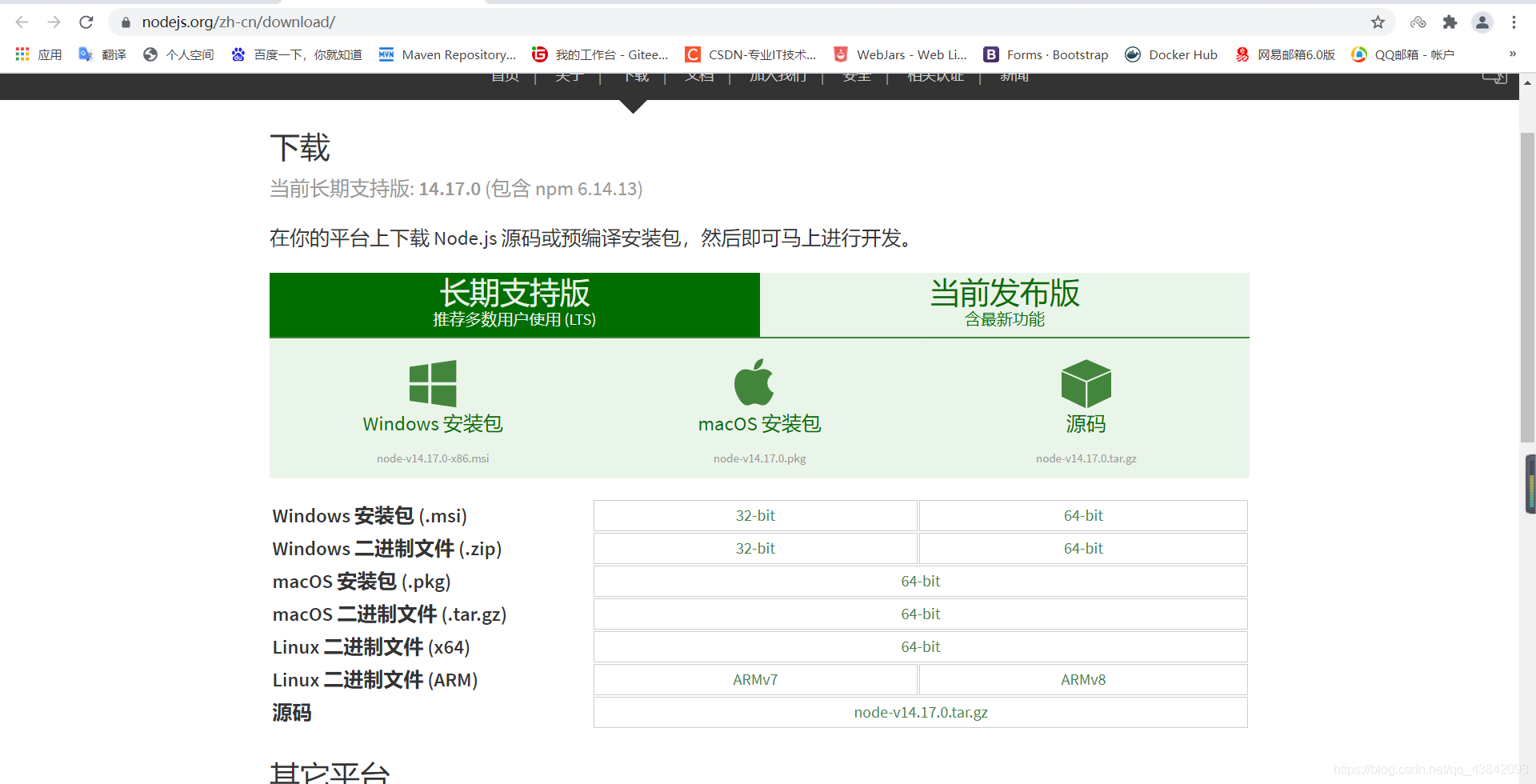
Task: Download 32-bit Windows .zip binary
Action: coord(755,549)
